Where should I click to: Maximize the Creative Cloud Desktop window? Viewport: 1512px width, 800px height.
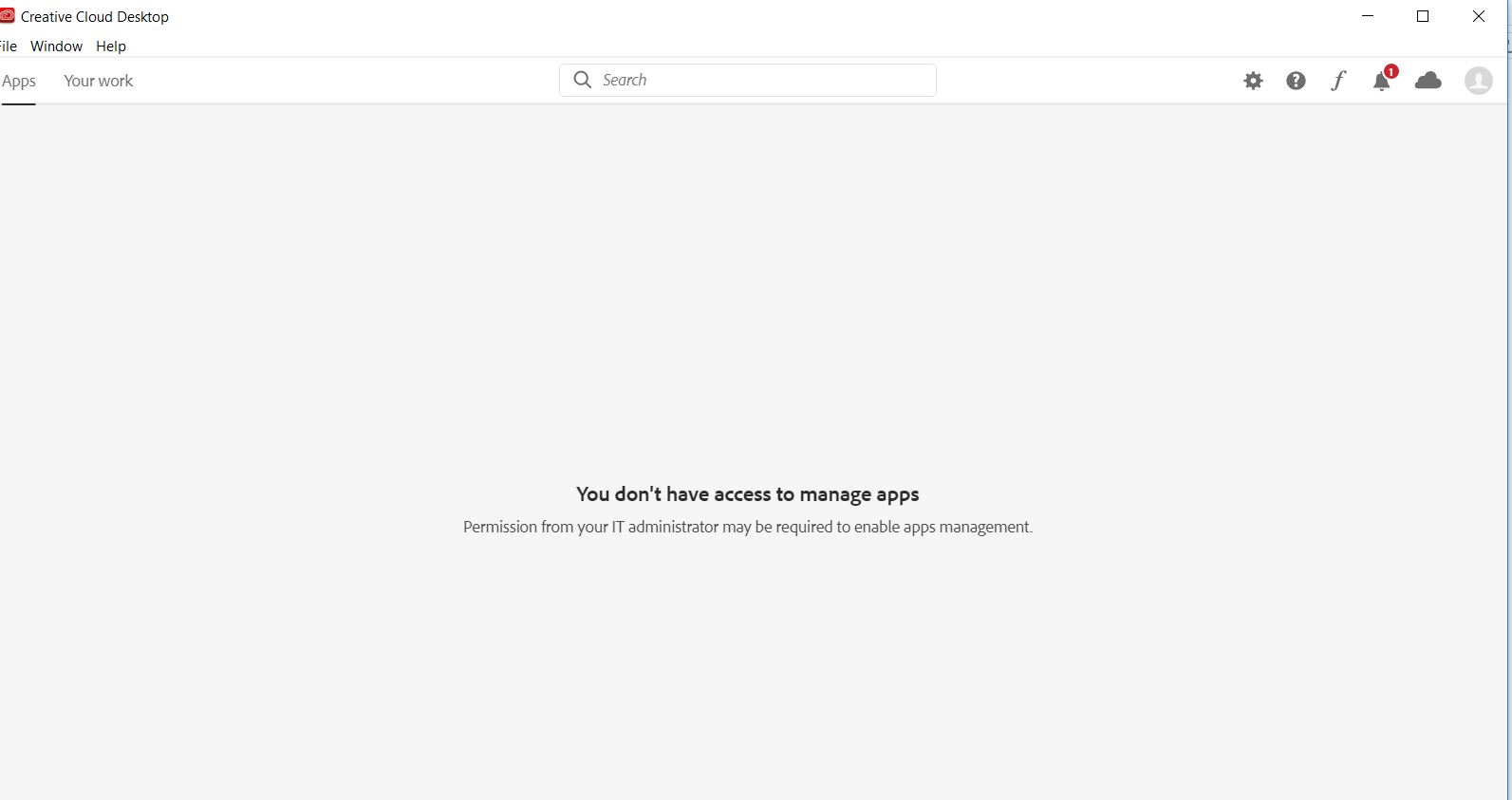(1423, 16)
